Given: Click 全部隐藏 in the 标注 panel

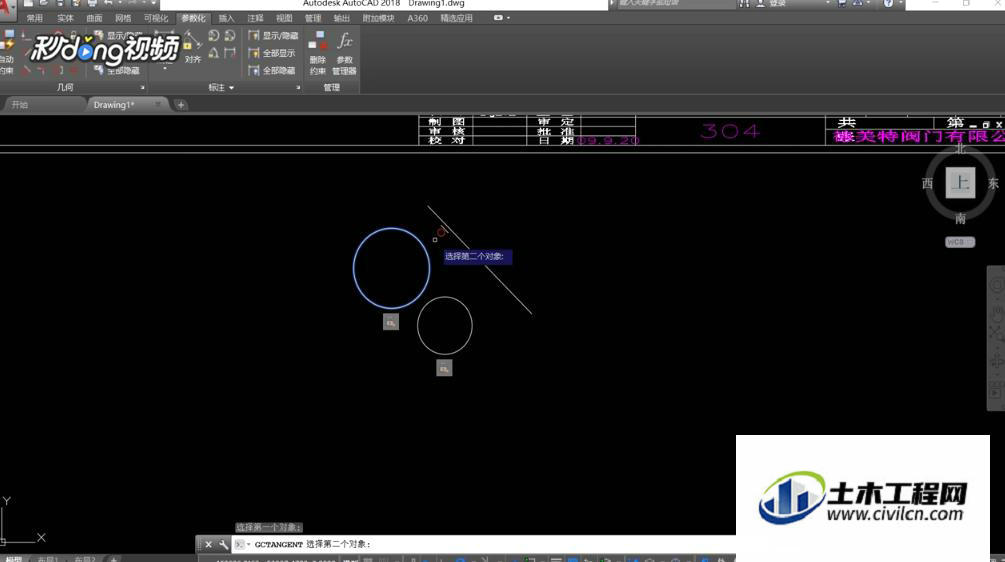Looking at the screenshot, I should (x=272, y=70).
